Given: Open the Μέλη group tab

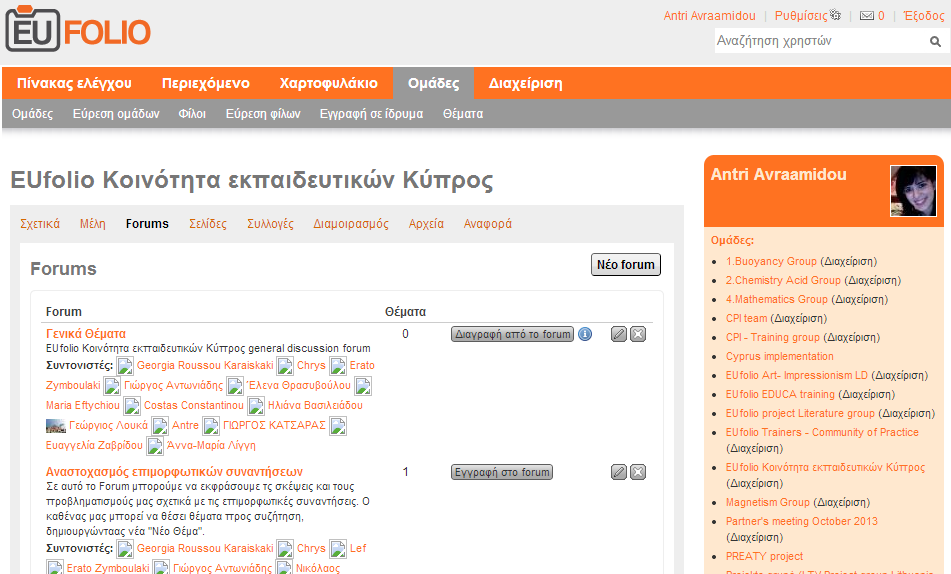Looking at the screenshot, I should tap(93, 224).
